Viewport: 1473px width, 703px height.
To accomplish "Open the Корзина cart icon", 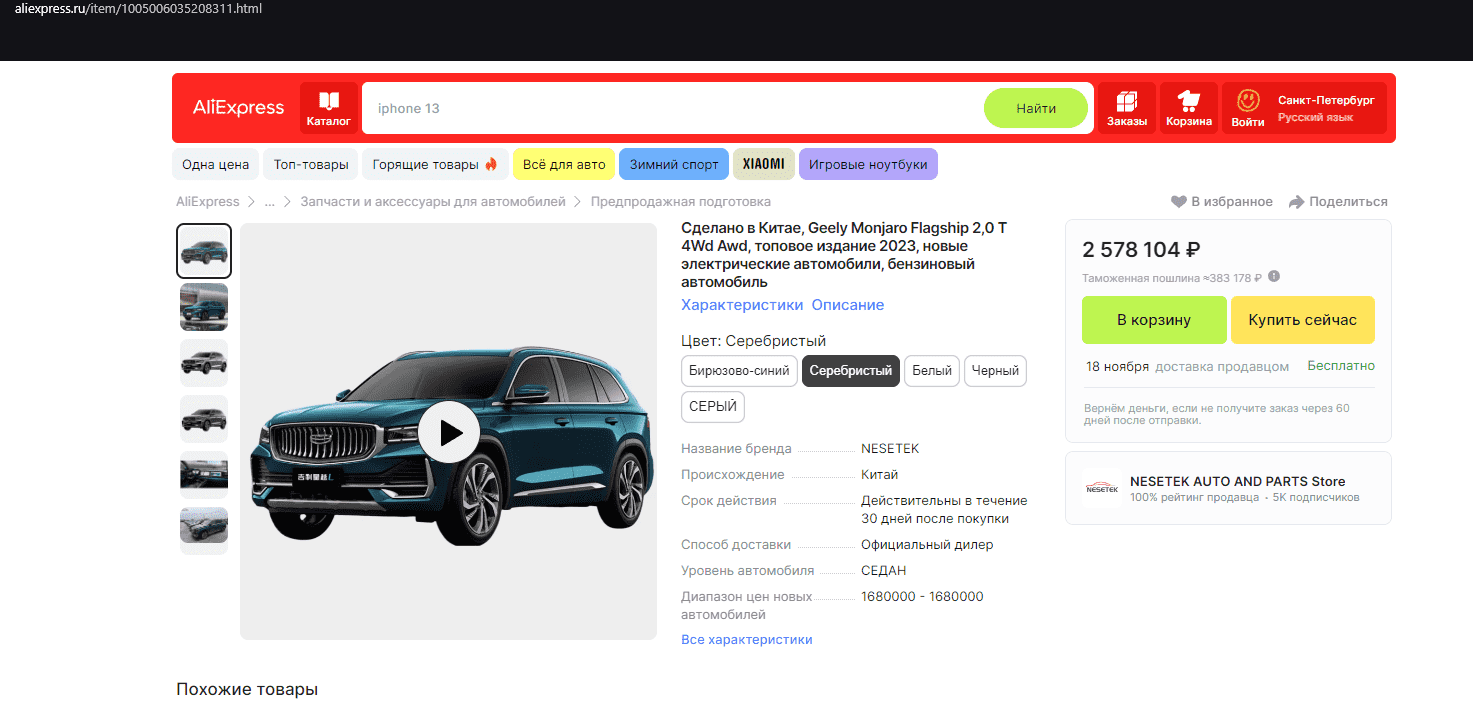I will click(x=1189, y=108).
